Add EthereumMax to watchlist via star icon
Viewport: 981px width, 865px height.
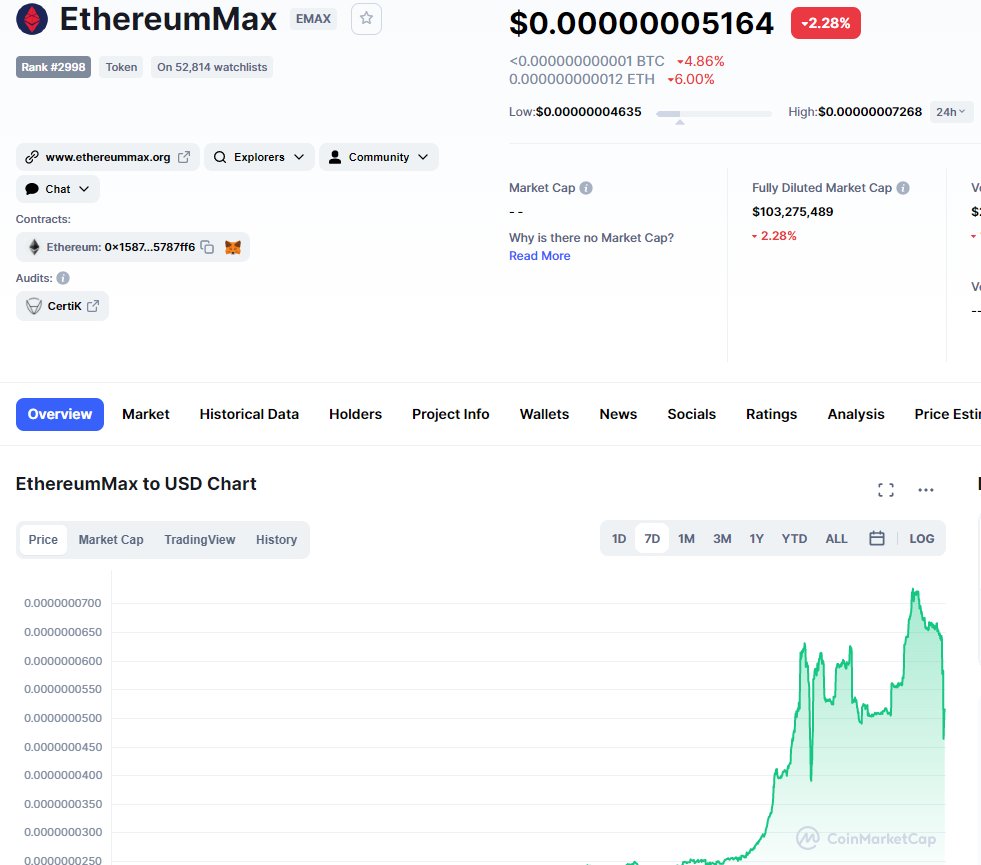365,18
